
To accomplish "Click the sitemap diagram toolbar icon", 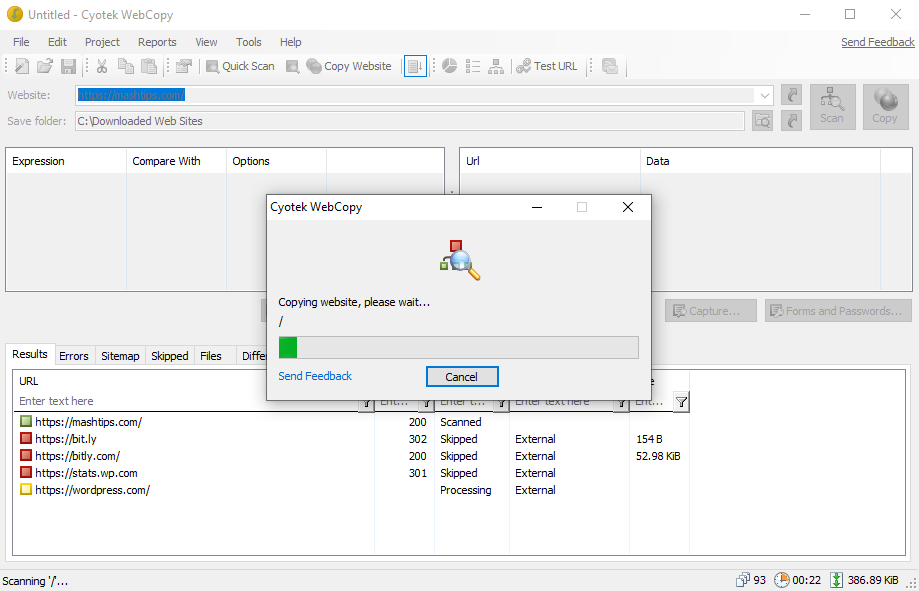I will coord(496,67).
